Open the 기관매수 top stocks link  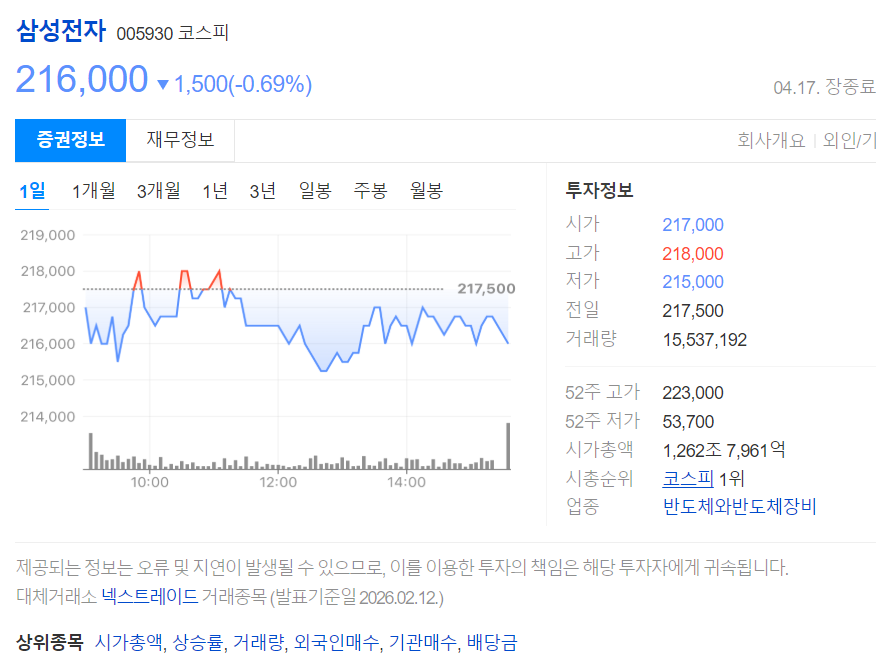pos(423,642)
